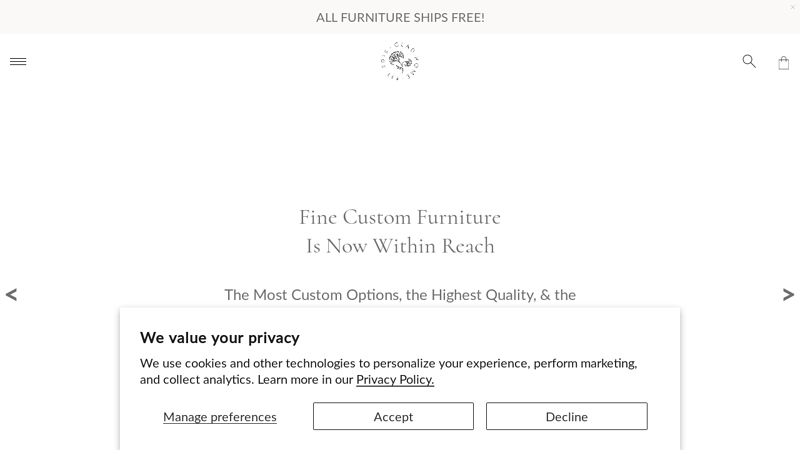Select the Fine Custom Furniture headline
Screen dimensions: 800x450
(x=400, y=217)
